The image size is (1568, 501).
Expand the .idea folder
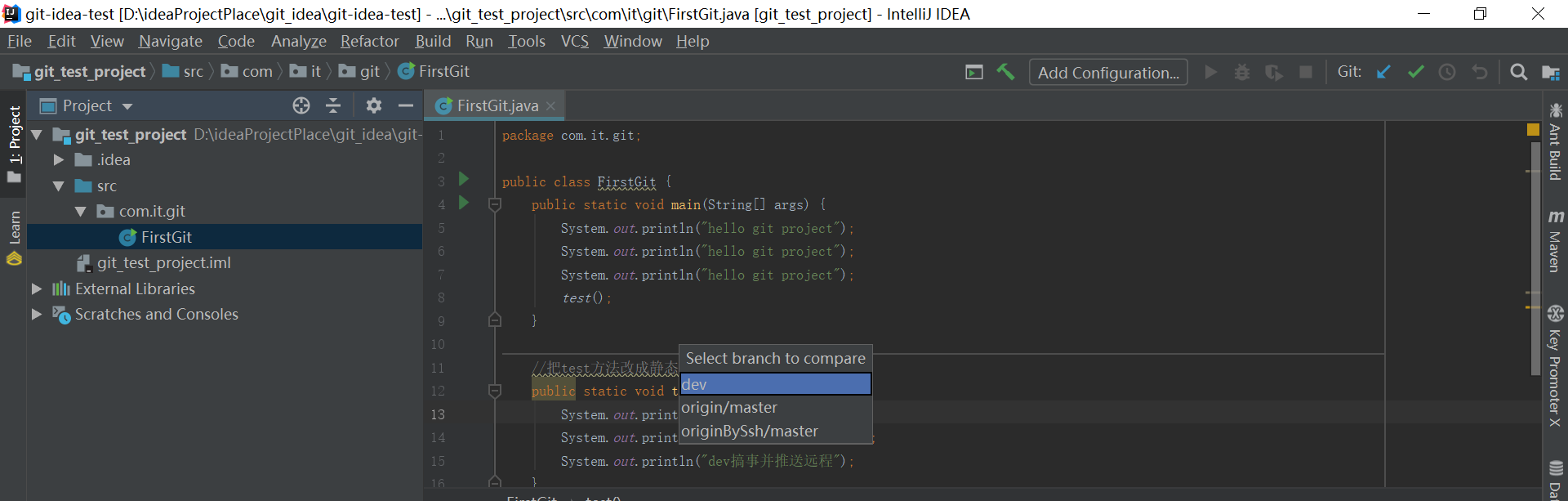point(59,160)
